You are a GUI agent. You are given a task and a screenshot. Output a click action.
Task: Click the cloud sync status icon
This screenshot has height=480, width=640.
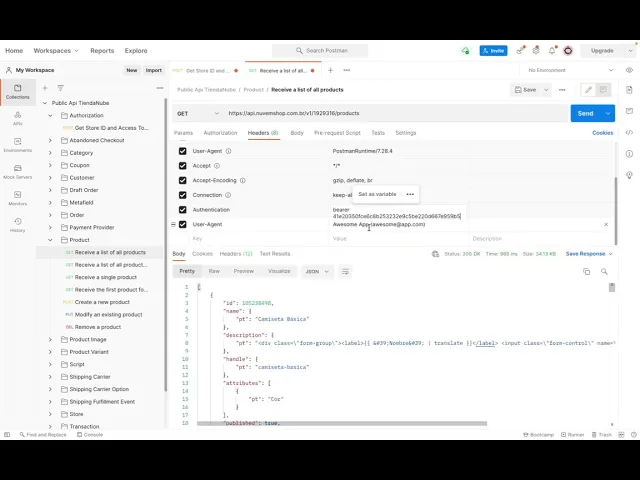pos(465,51)
